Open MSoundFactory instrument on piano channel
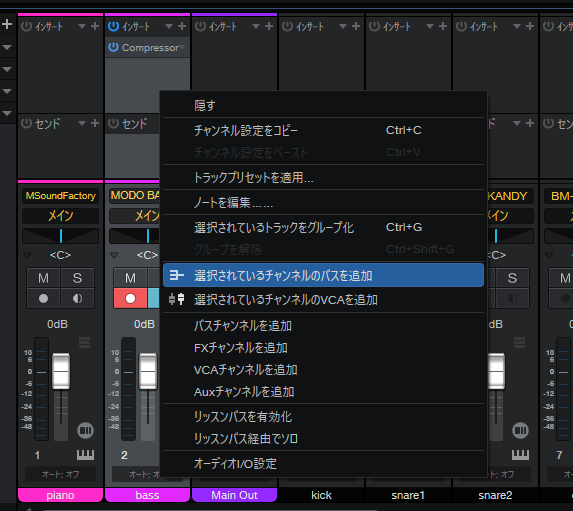 click(x=61, y=196)
